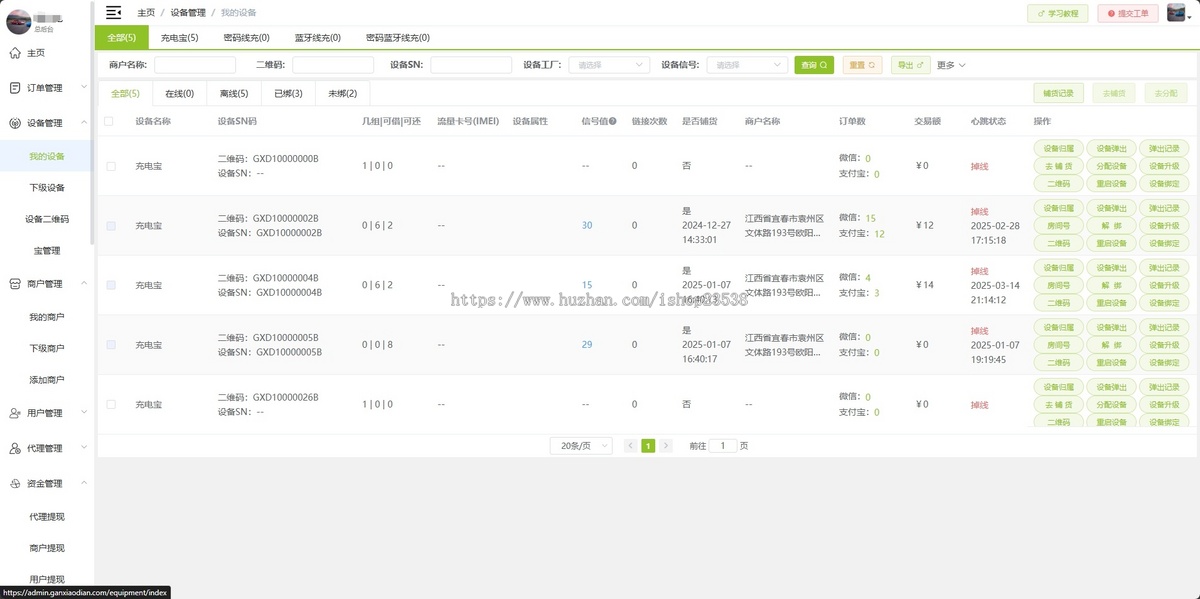Select the 用户管理 person icon
The height and width of the screenshot is (599, 1200).
(x=14, y=412)
